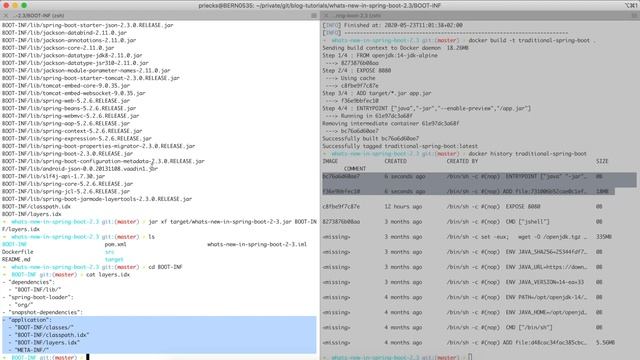This screenshot has width=640, height=360.
Task: Click the 'jar xf target/whats-new-in-spring-boot-2-3.jar' command
Action: pos(220,222)
